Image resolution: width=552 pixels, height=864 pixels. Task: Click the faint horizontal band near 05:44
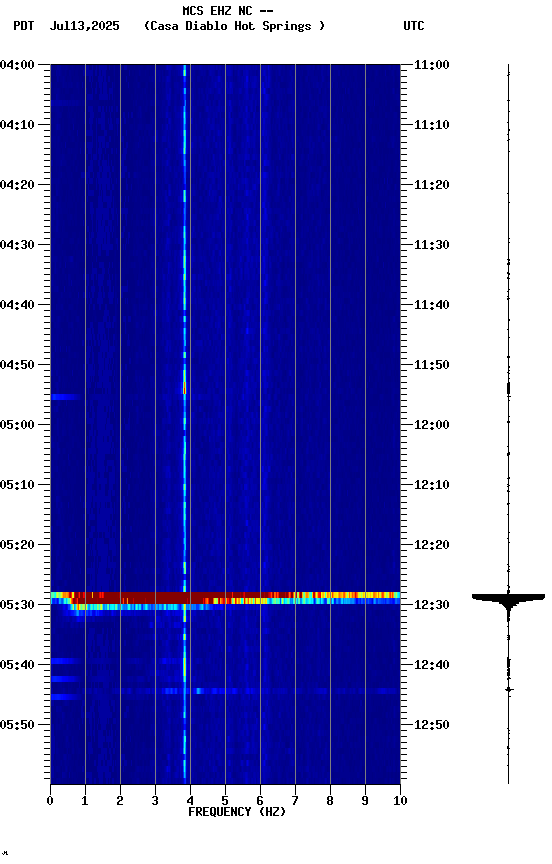[x=225, y=691]
